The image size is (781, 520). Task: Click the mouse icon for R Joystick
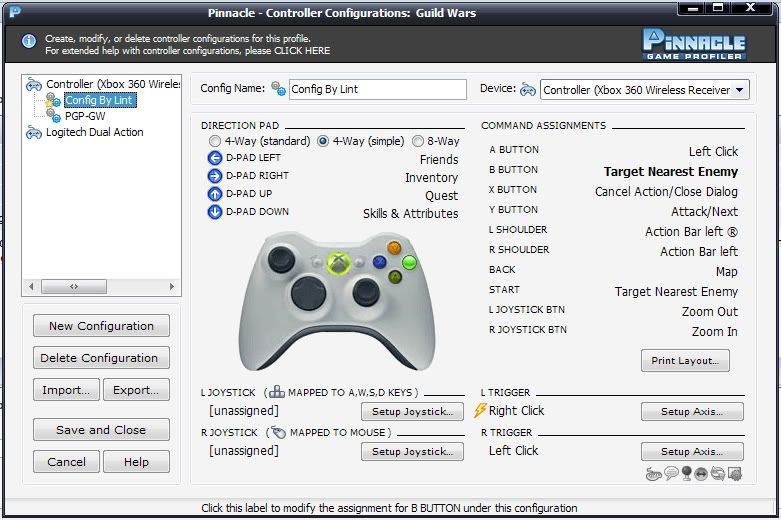pyautogui.click(x=278, y=432)
